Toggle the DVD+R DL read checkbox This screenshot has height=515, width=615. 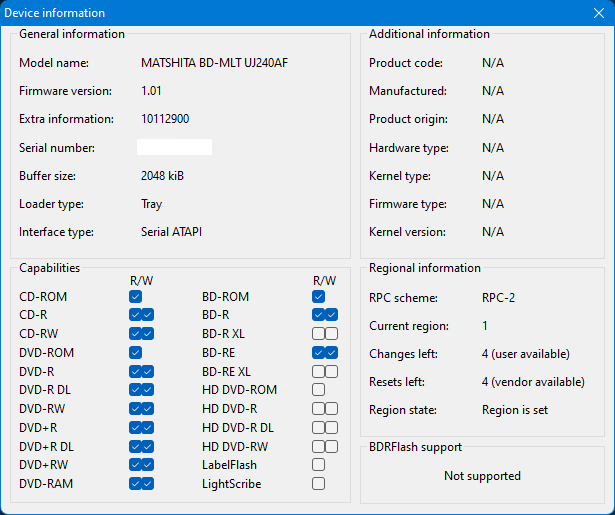pyautogui.click(x=135, y=446)
